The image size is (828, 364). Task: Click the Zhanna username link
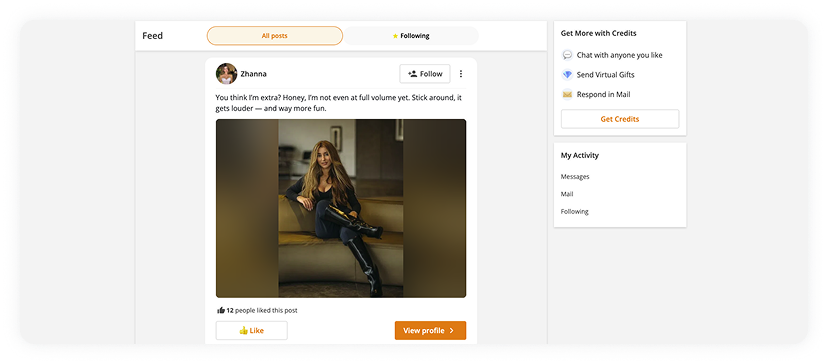point(253,74)
